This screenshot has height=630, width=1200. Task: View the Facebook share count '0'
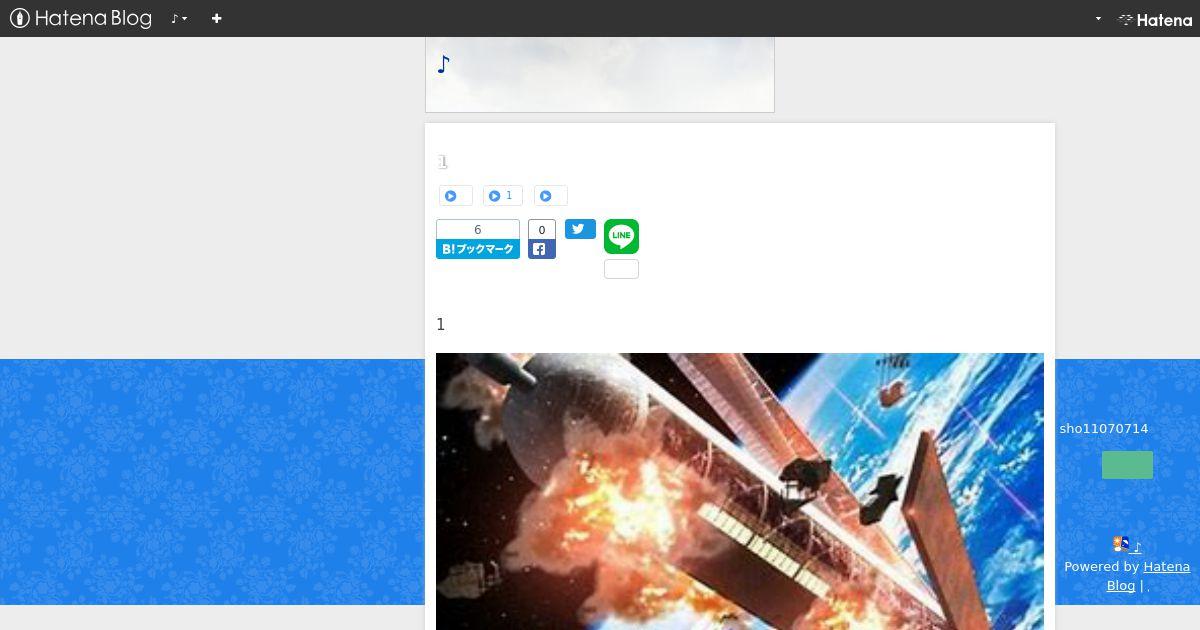coord(542,230)
